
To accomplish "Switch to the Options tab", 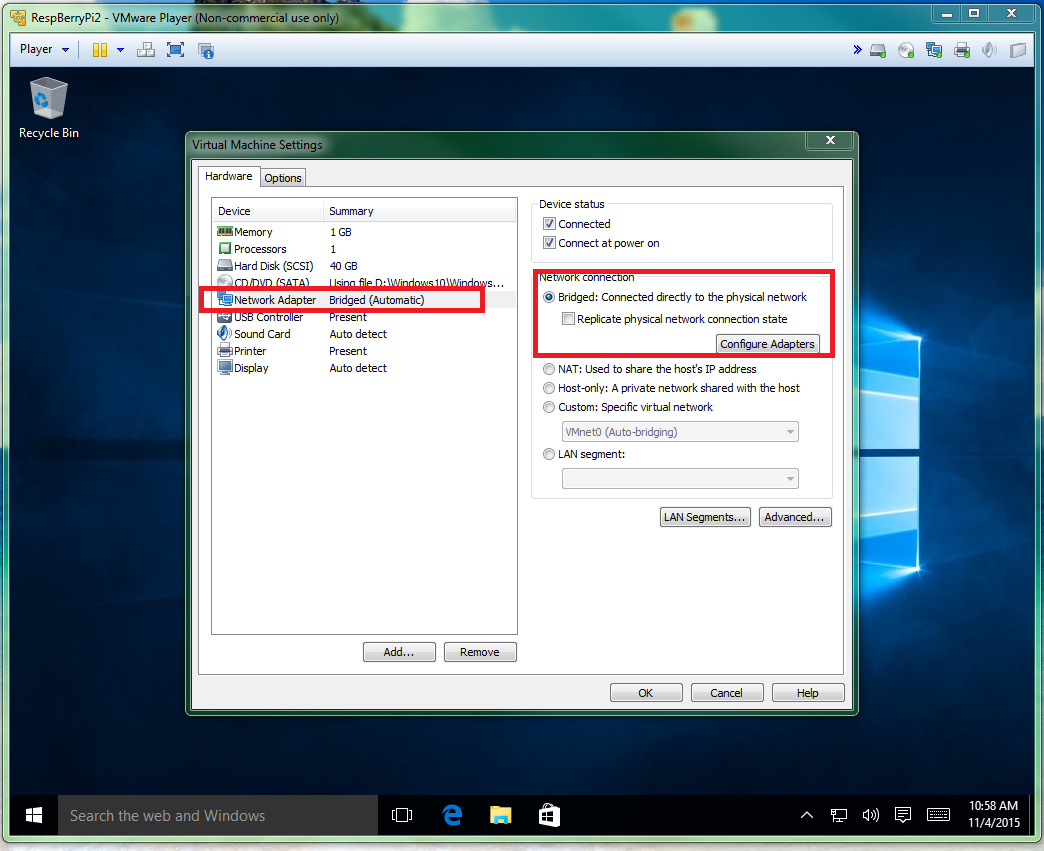I will click(x=283, y=178).
